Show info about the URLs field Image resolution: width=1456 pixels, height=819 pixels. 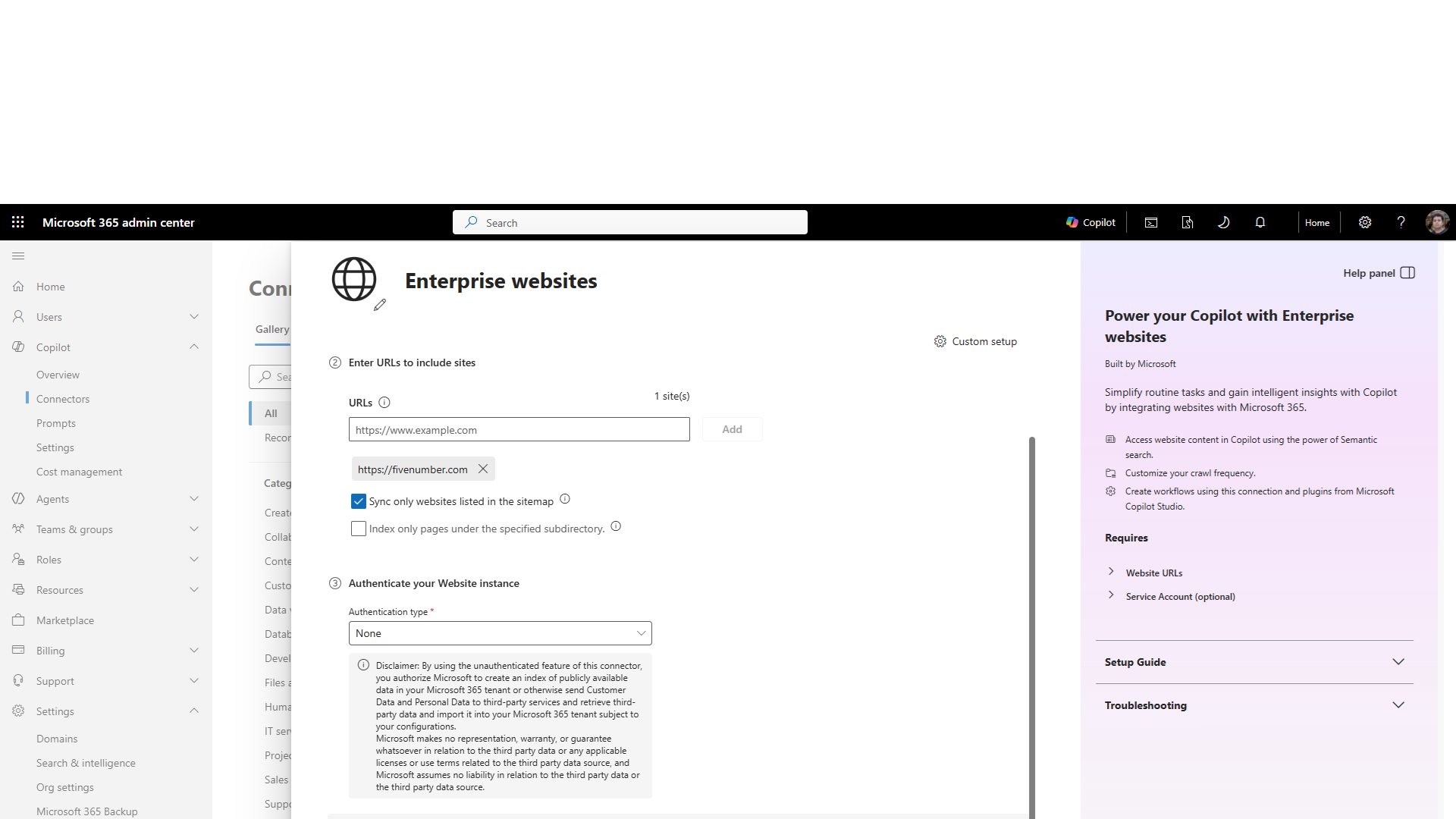click(x=384, y=403)
